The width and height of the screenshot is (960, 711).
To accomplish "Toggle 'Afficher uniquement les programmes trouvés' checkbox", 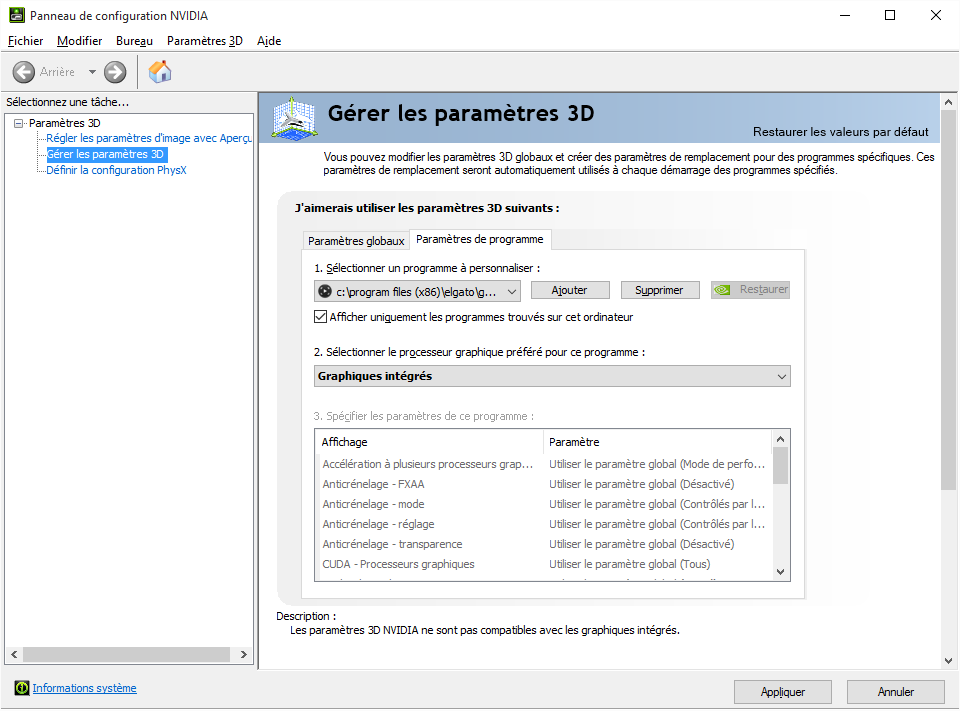I will 320,317.
